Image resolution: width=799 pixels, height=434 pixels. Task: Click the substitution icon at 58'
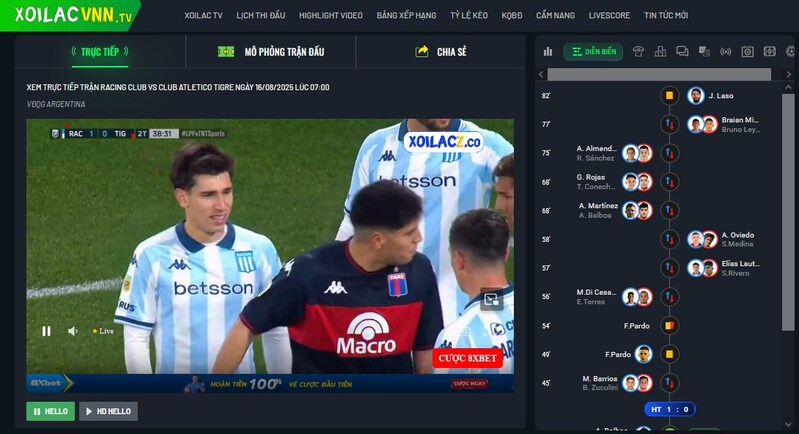(670, 239)
